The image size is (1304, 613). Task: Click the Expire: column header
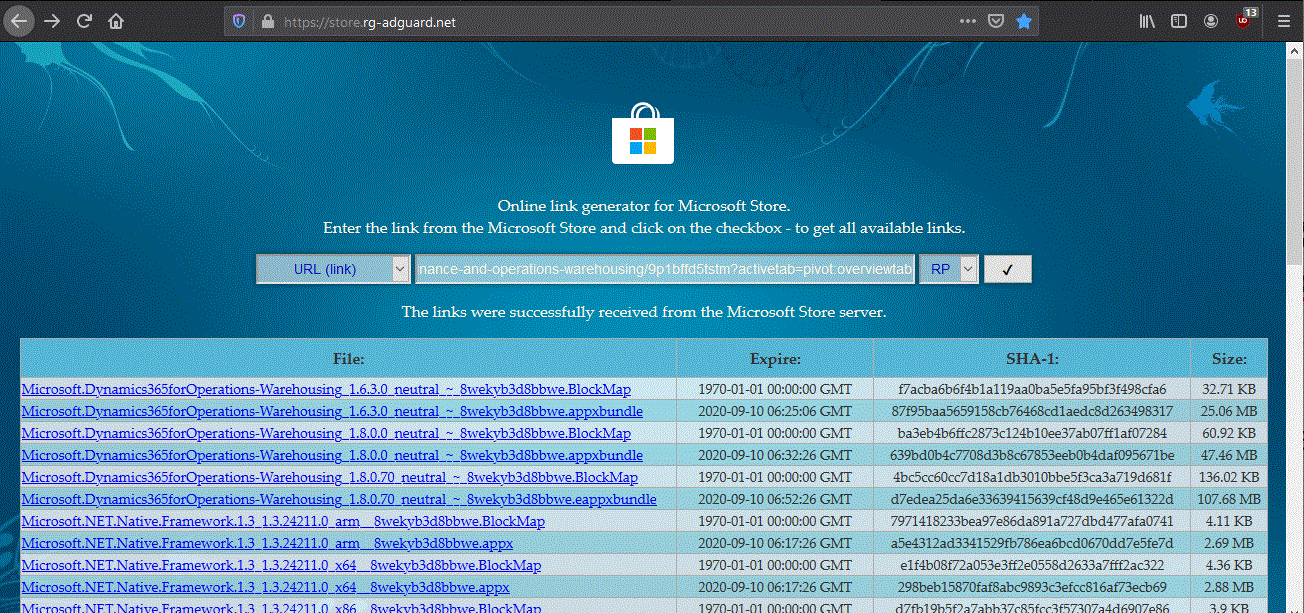[x=775, y=358]
